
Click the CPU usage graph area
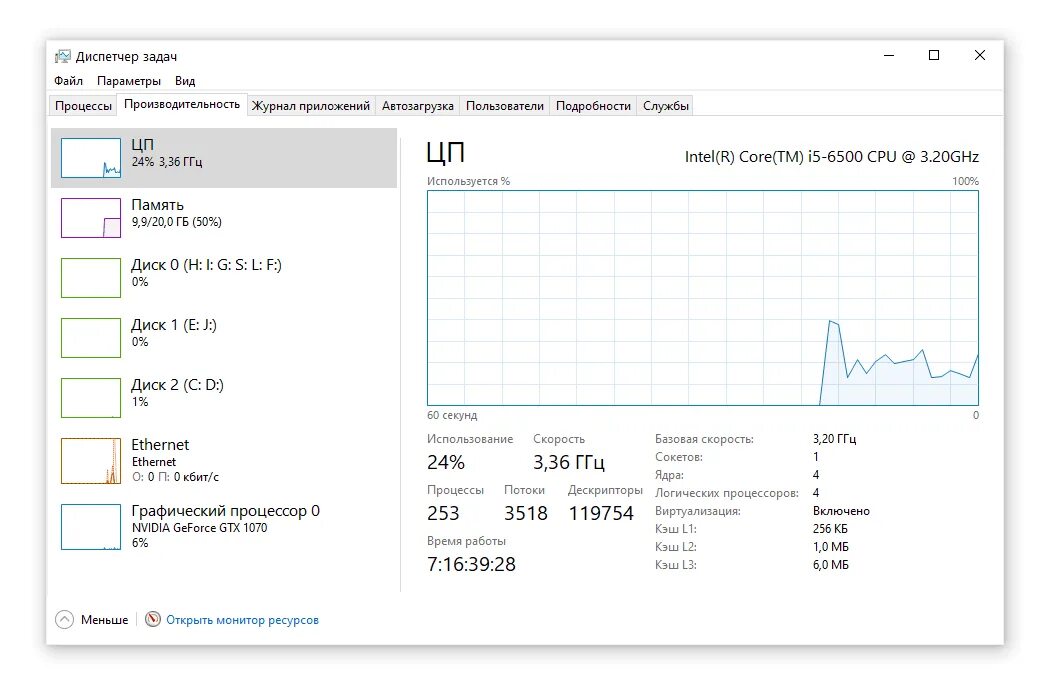(x=703, y=298)
